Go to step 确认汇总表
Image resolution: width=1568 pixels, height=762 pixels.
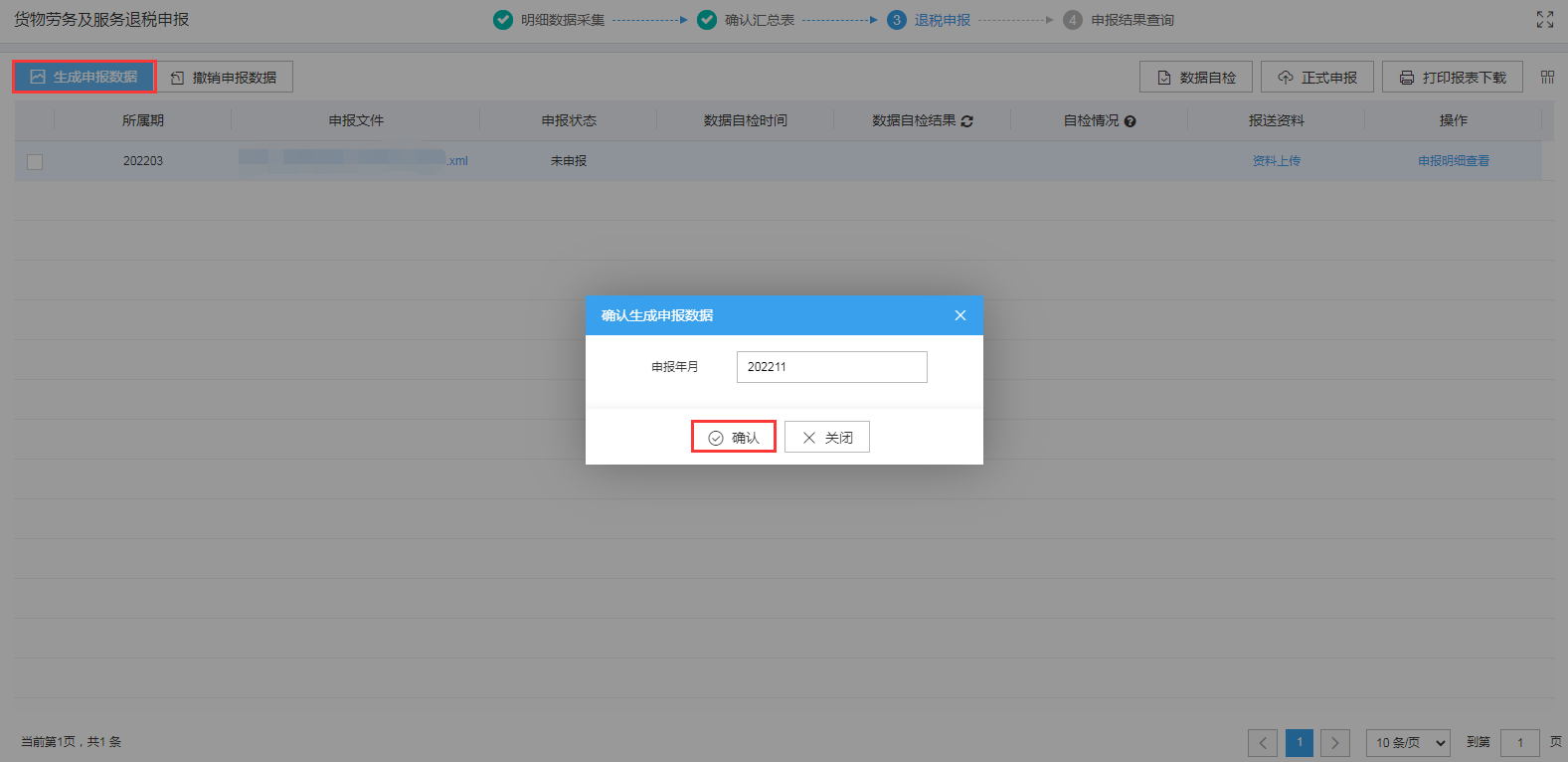coord(746,20)
